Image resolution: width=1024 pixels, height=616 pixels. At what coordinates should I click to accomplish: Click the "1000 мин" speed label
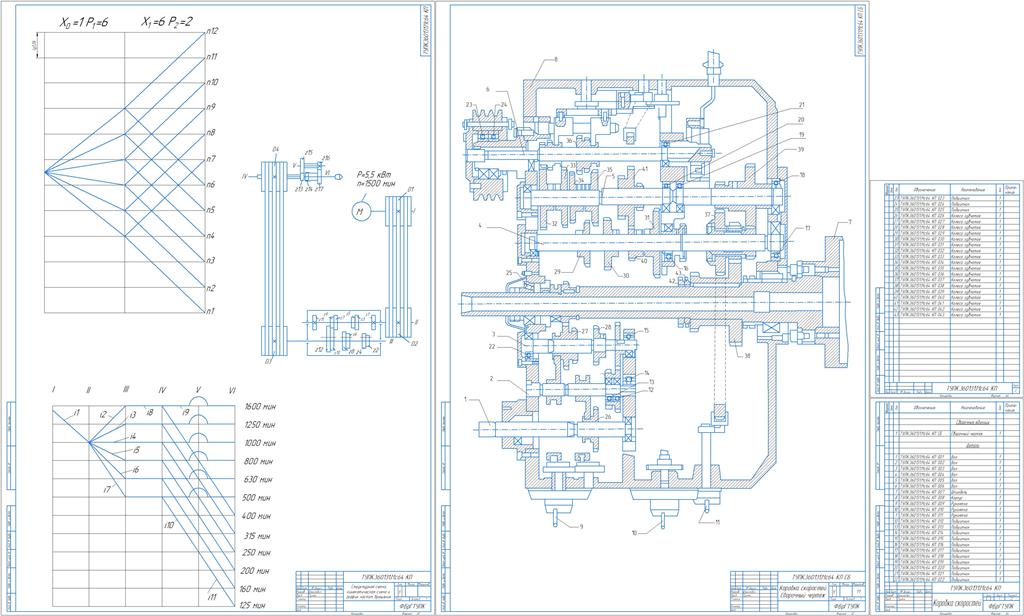click(x=259, y=443)
